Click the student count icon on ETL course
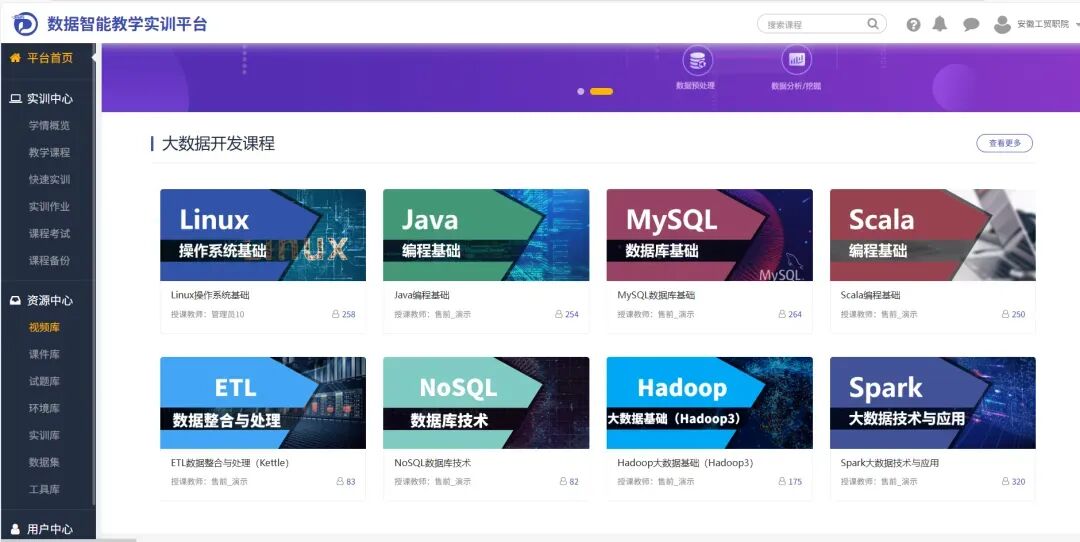This screenshot has height=542, width=1080. [340, 481]
